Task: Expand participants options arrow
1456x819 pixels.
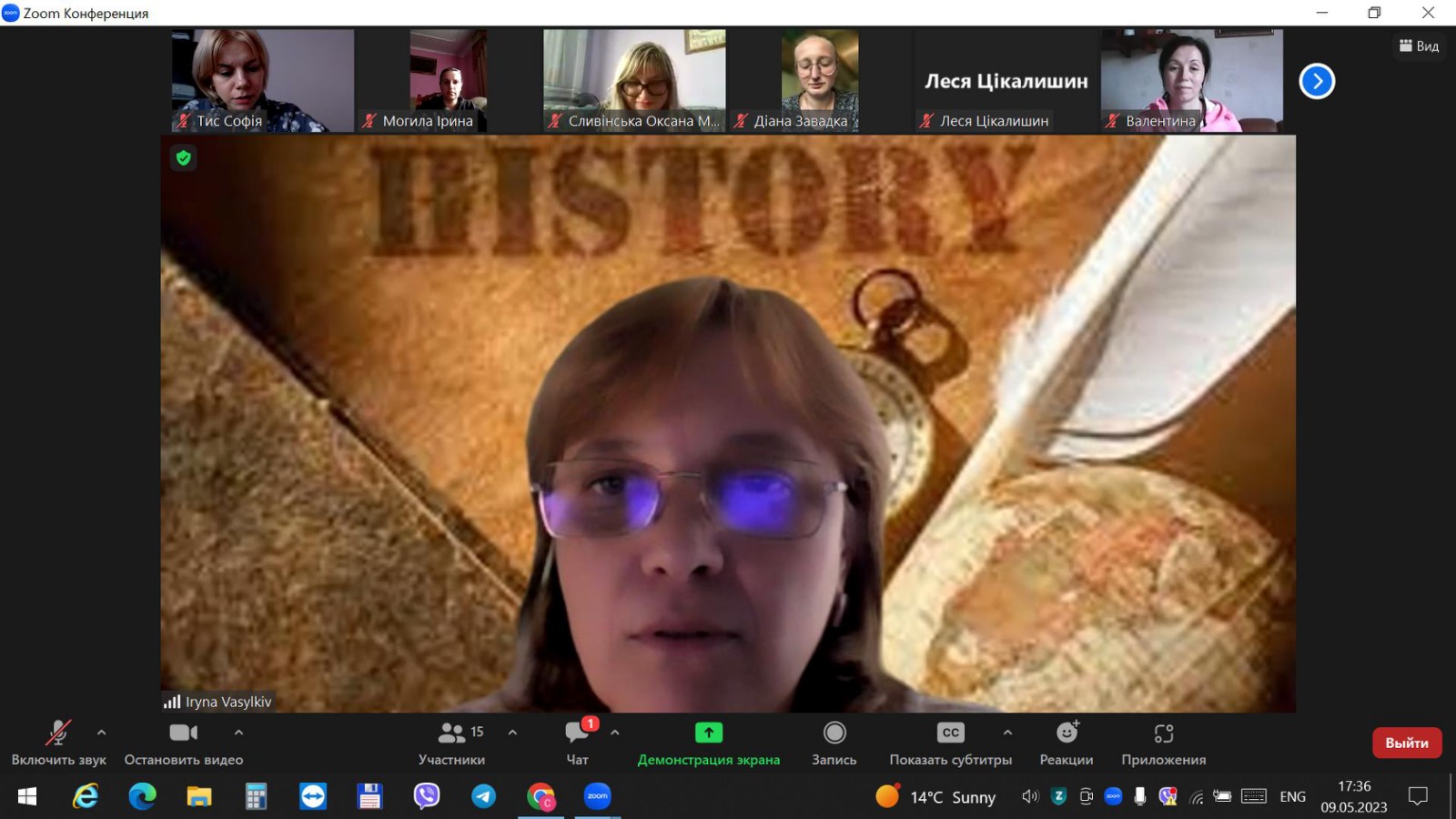Action: point(512,733)
